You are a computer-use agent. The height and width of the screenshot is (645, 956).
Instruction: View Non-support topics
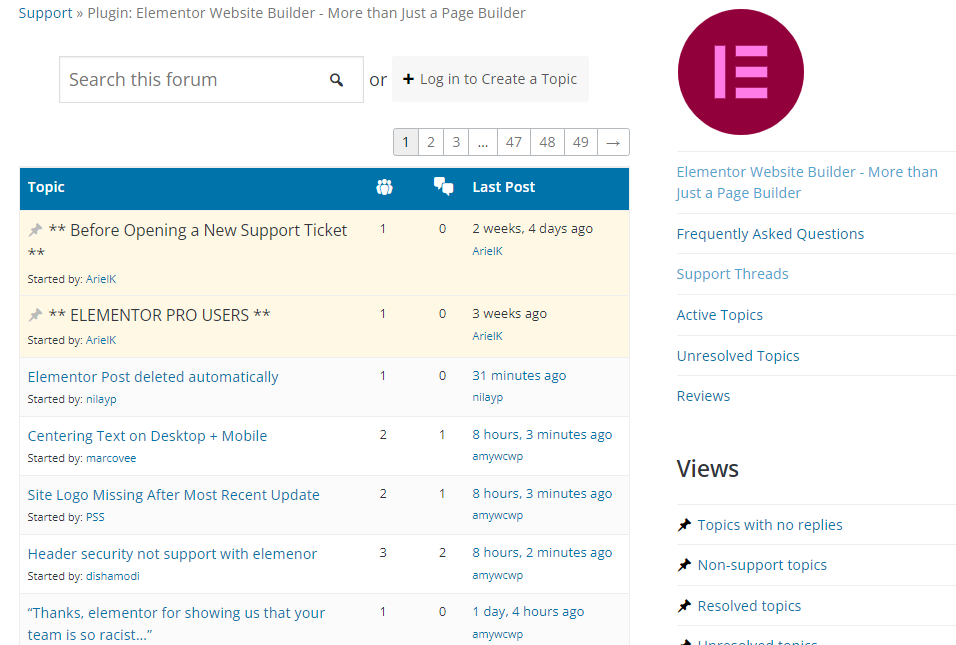(762, 565)
